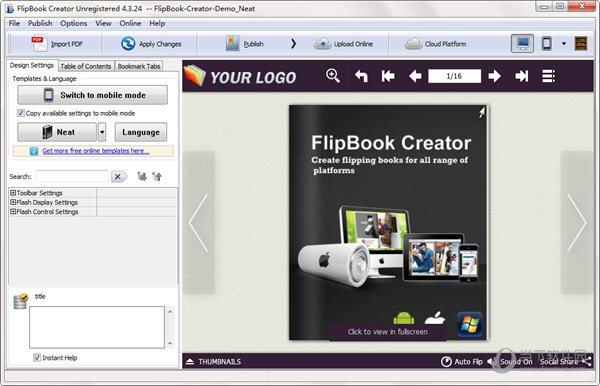Image resolution: width=600 pixels, height=386 pixels.
Task: Open the Cloud Platform
Action: (x=435, y=44)
